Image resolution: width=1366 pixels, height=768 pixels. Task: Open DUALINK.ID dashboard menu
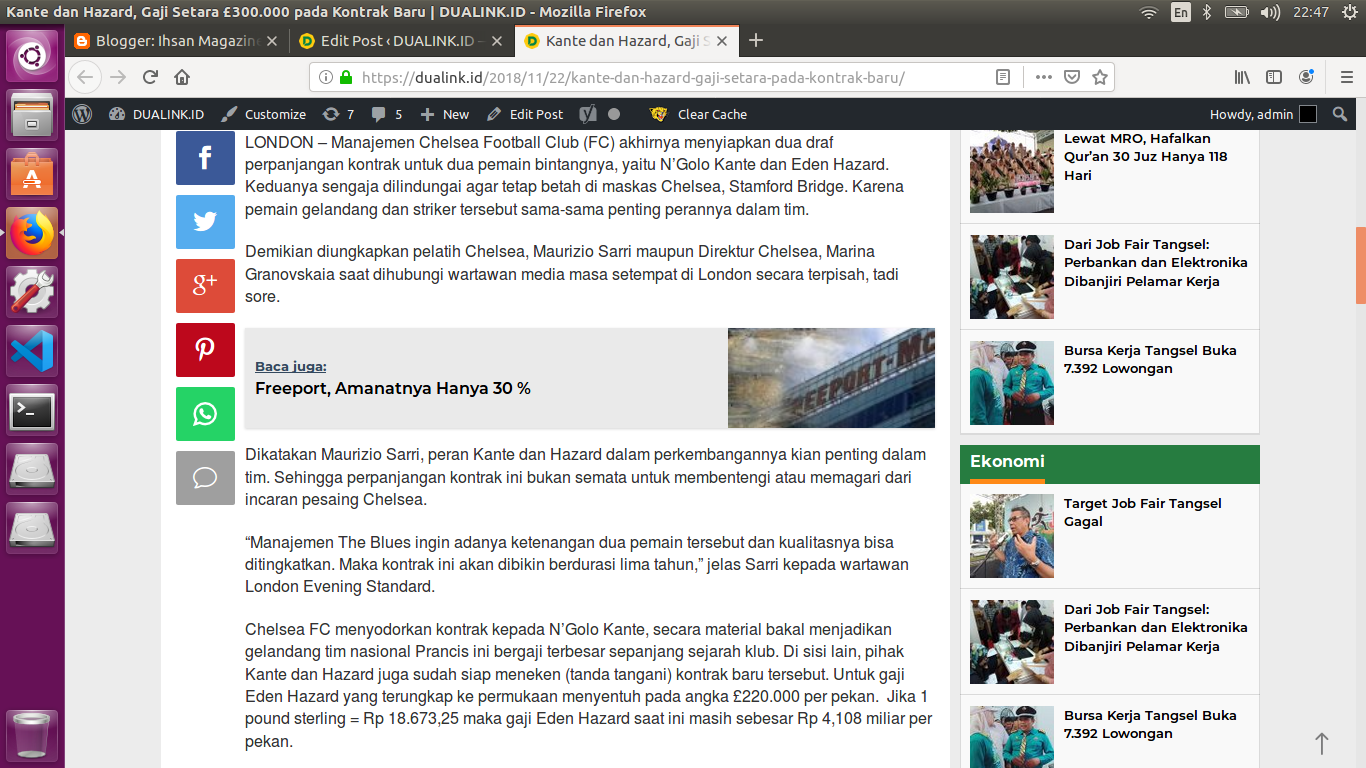[156, 114]
